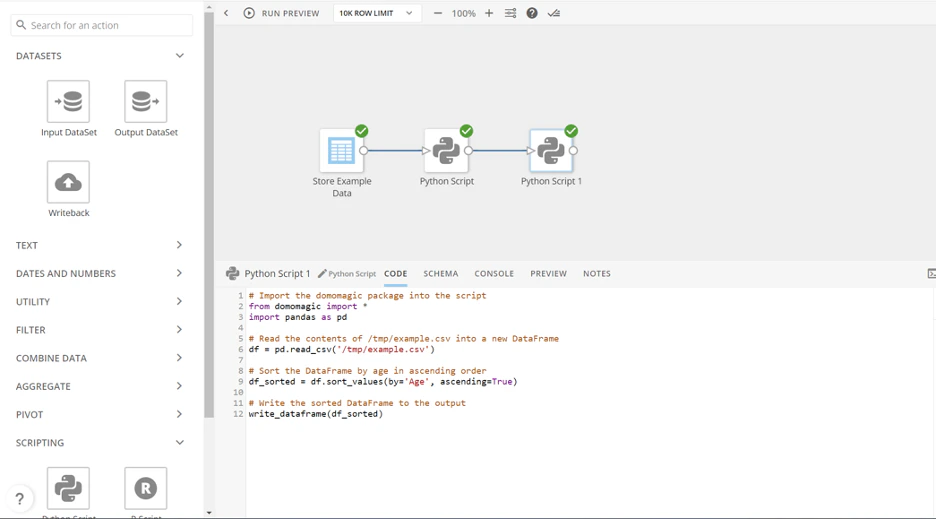The image size is (936, 520).
Task: Select the Writeback action tile
Action: coord(68,182)
